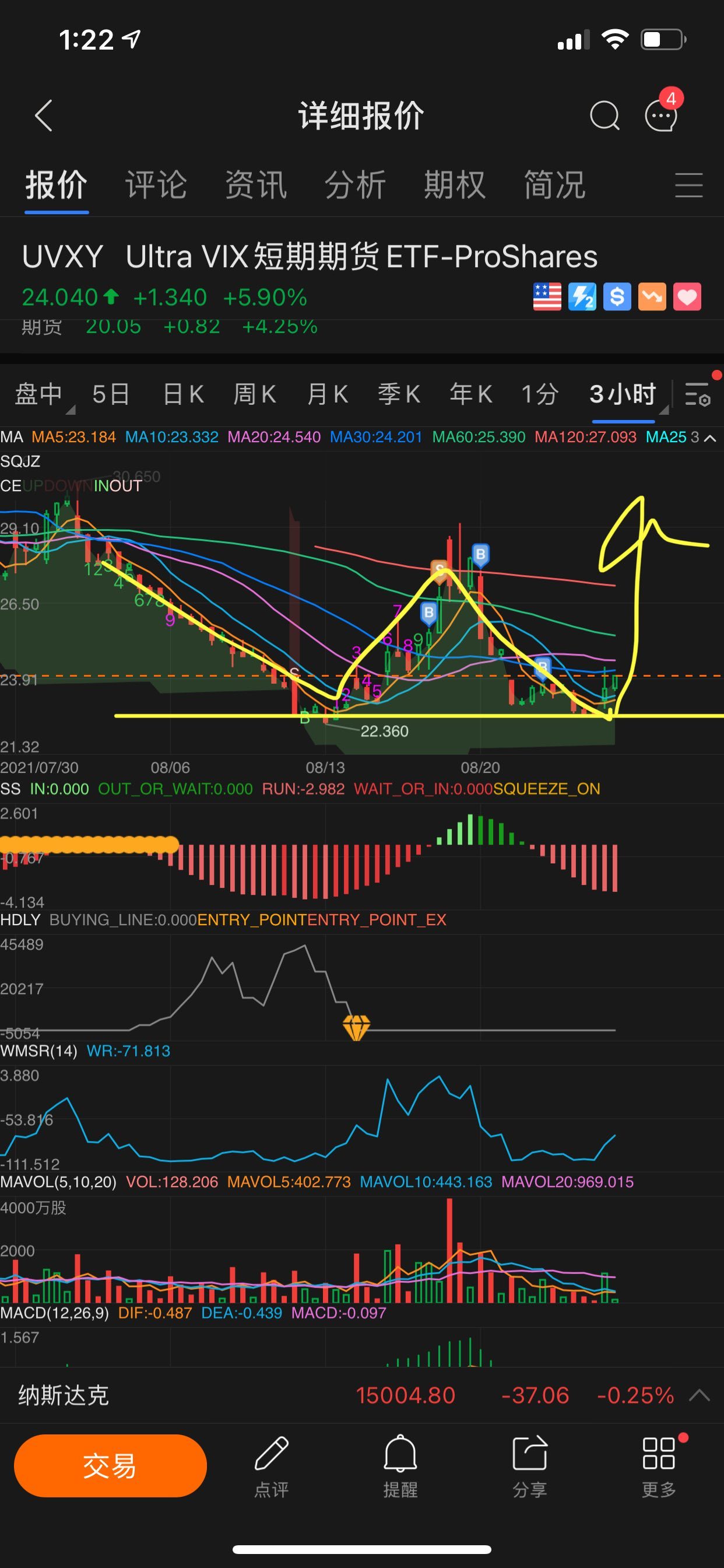Tap the MA5:23.184 legend value
This screenshot has height=1568, width=724.
[x=73, y=437]
